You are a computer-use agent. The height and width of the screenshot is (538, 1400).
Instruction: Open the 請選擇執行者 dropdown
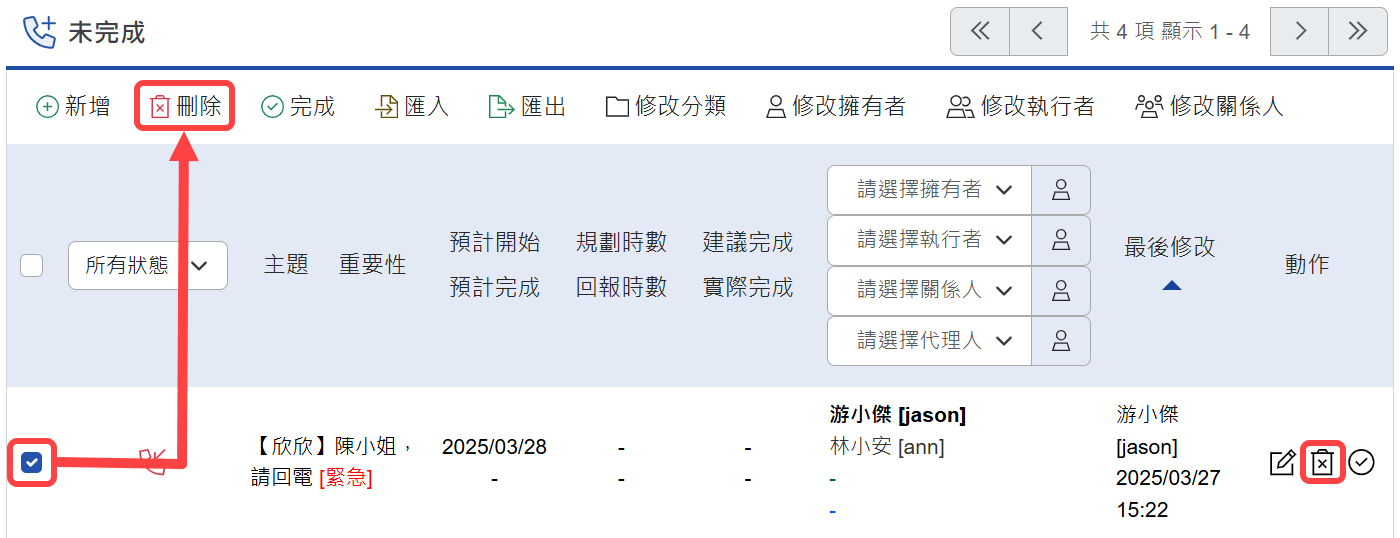[929, 240]
